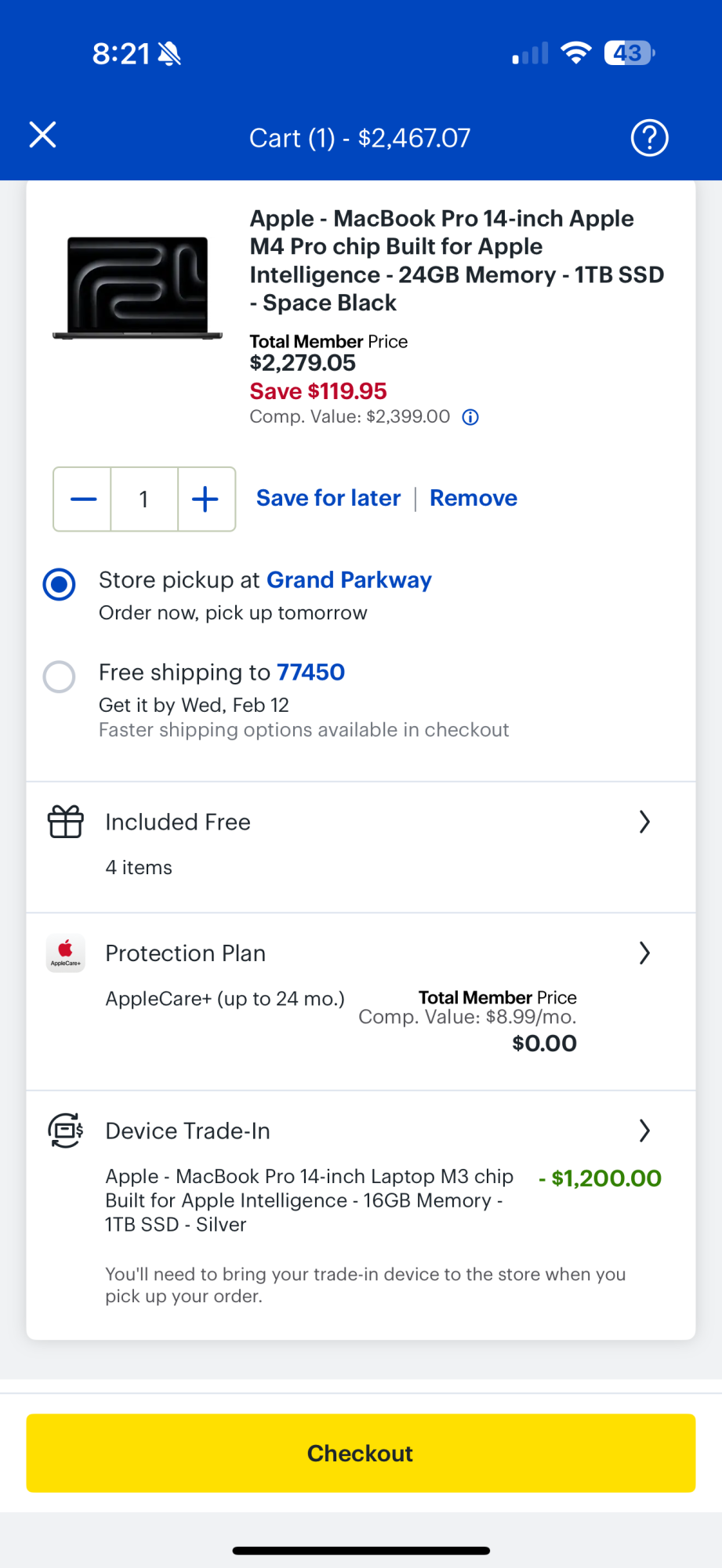Open help with the question mark icon

pos(649,138)
